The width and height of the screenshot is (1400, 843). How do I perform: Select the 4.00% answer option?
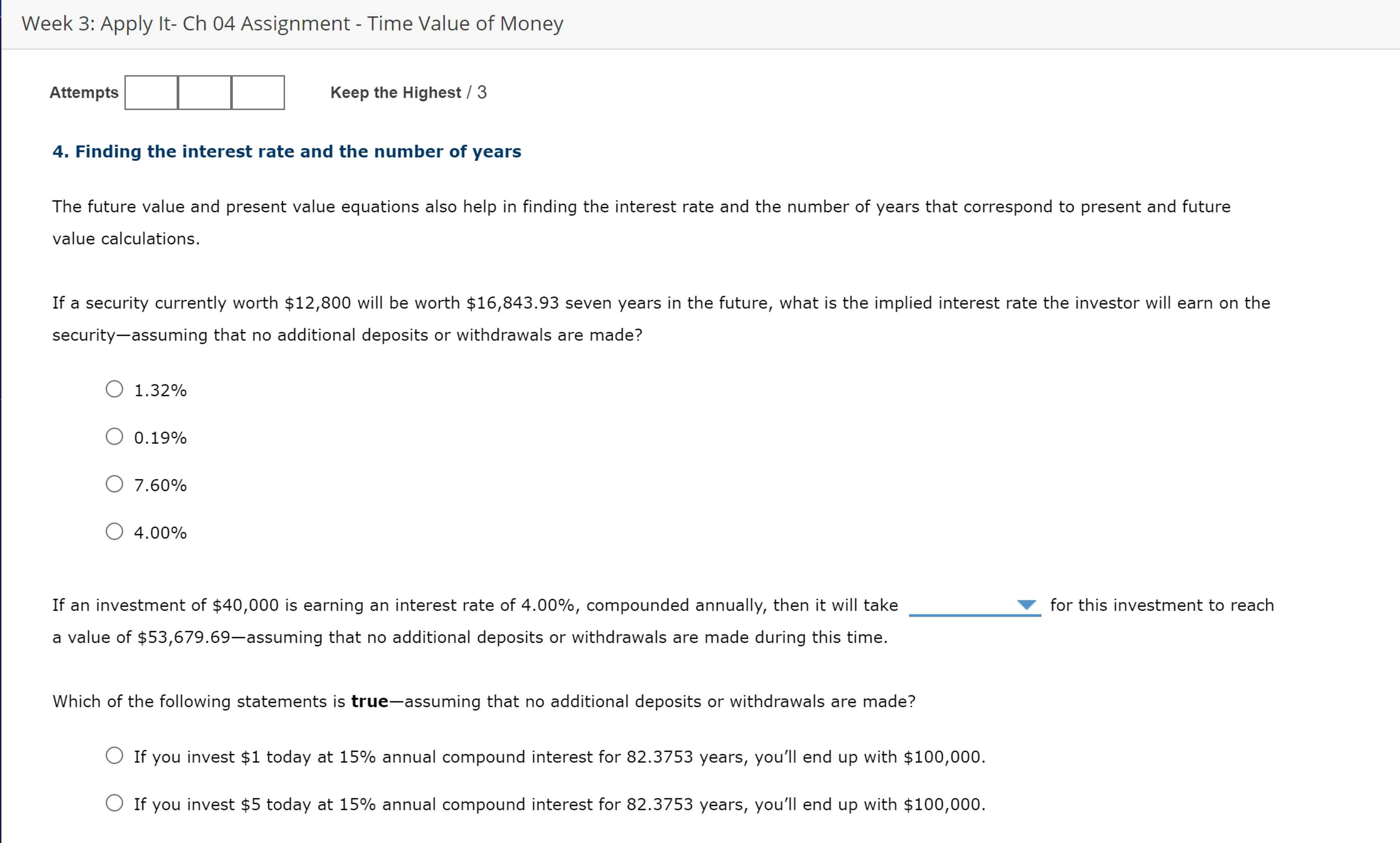pyautogui.click(x=115, y=531)
